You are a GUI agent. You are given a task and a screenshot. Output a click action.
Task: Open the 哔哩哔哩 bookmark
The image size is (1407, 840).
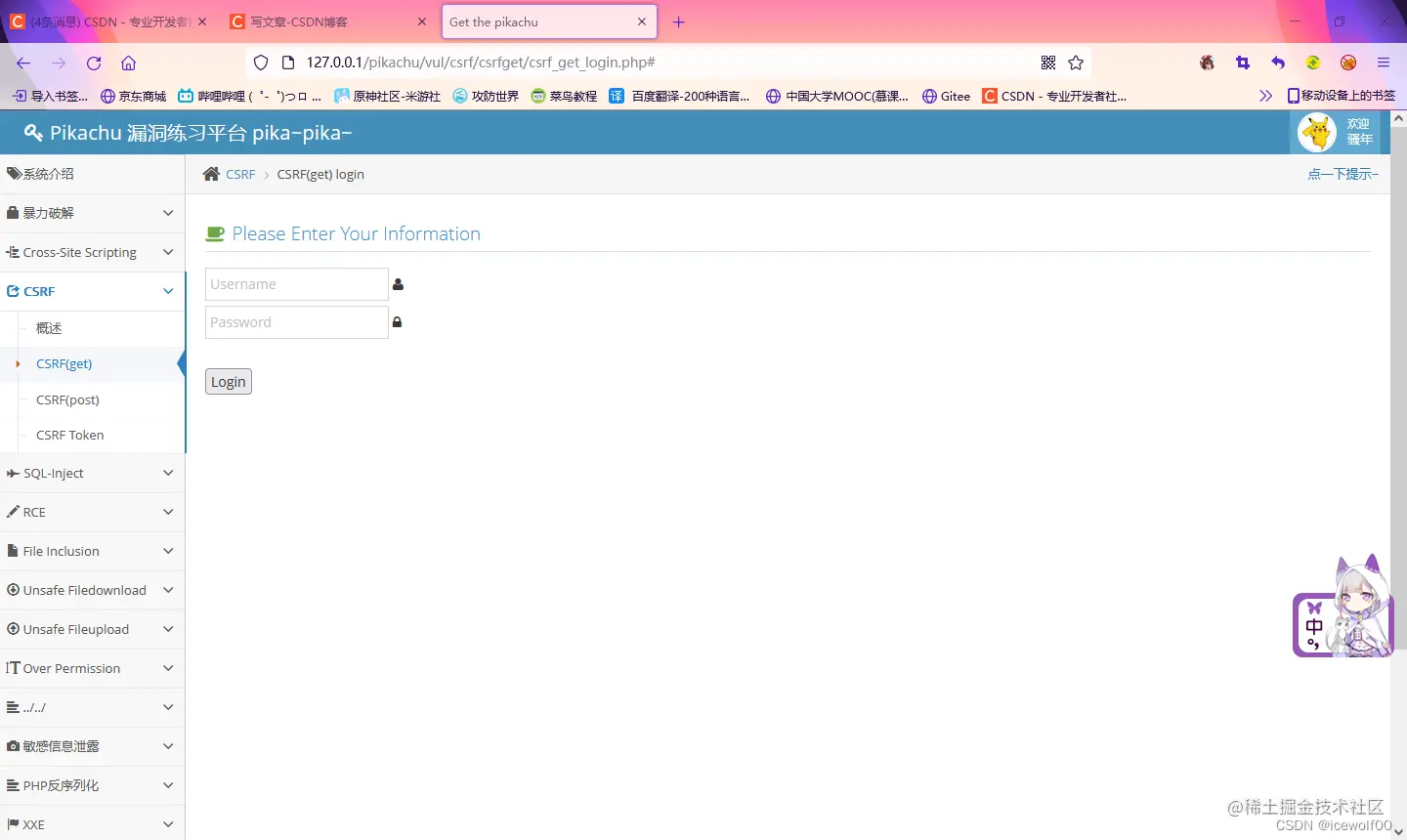pos(249,96)
